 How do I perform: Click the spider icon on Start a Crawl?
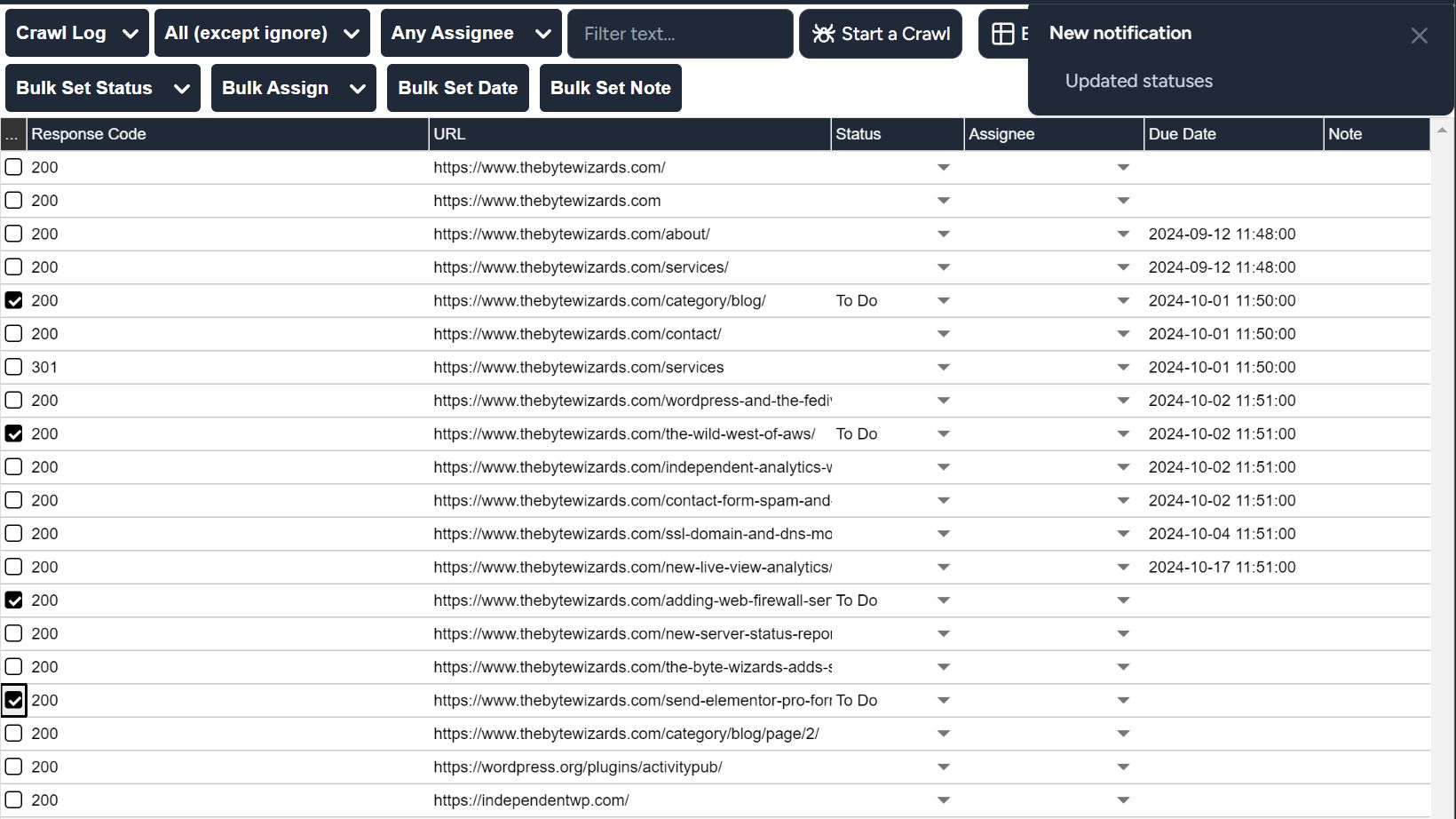(823, 34)
